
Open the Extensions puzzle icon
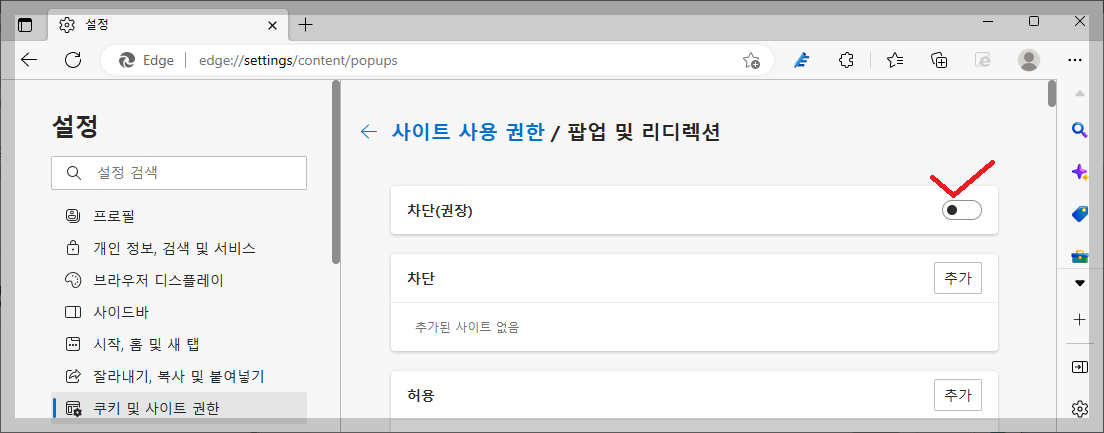(x=847, y=60)
